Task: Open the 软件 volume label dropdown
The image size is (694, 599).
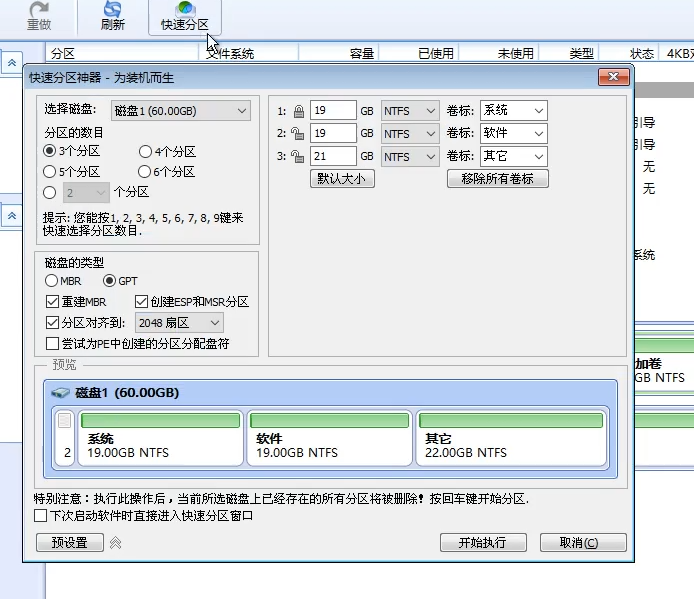Action: click(x=514, y=133)
